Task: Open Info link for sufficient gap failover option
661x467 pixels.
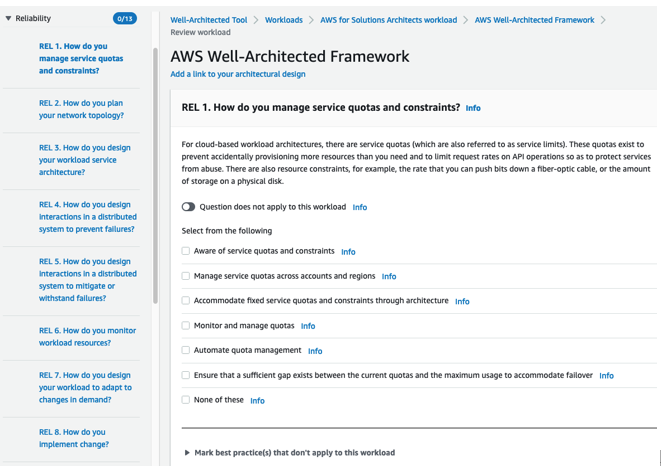Action: click(x=606, y=376)
